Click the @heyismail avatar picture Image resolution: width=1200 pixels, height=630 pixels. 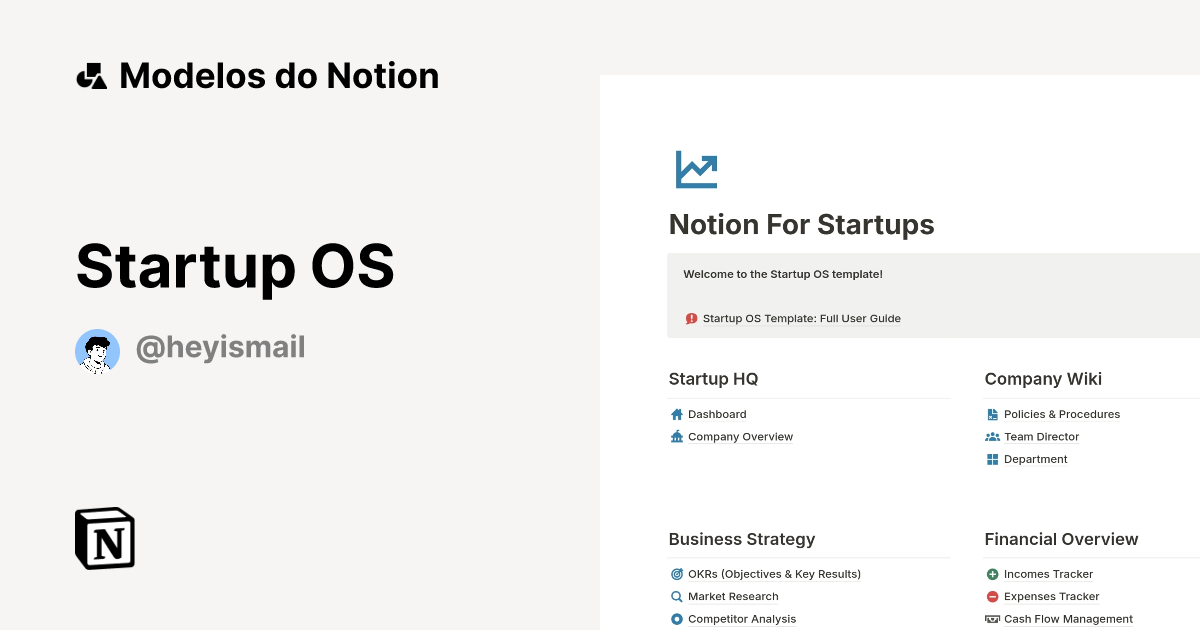click(97, 351)
